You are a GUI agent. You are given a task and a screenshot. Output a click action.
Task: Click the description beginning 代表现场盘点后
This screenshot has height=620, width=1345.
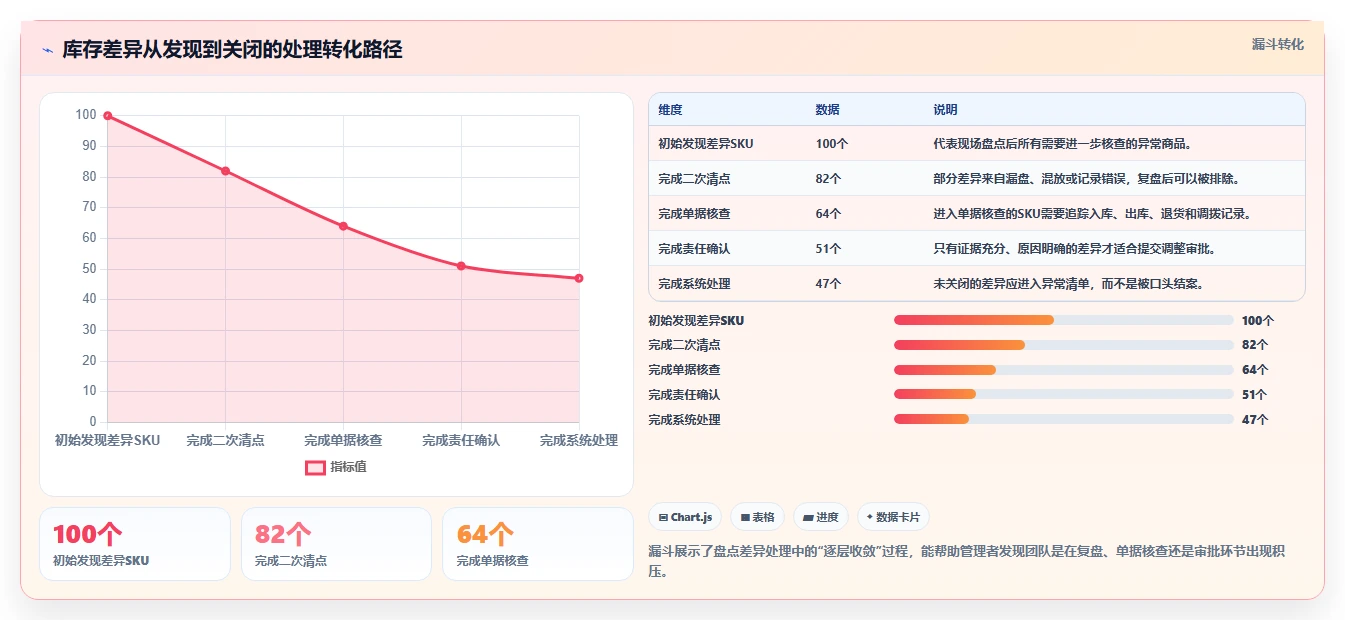coord(1062,144)
